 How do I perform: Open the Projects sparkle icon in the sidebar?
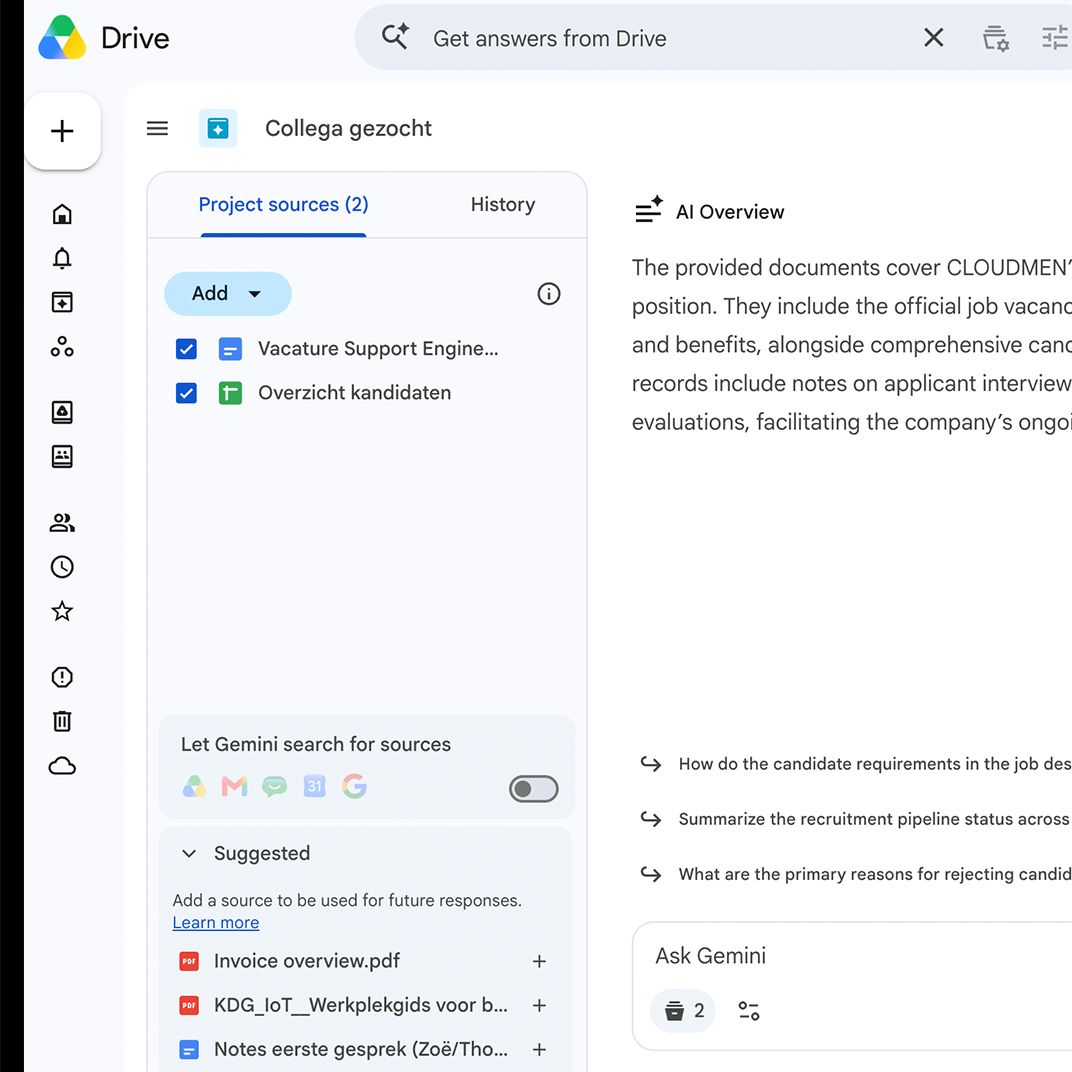(x=62, y=302)
